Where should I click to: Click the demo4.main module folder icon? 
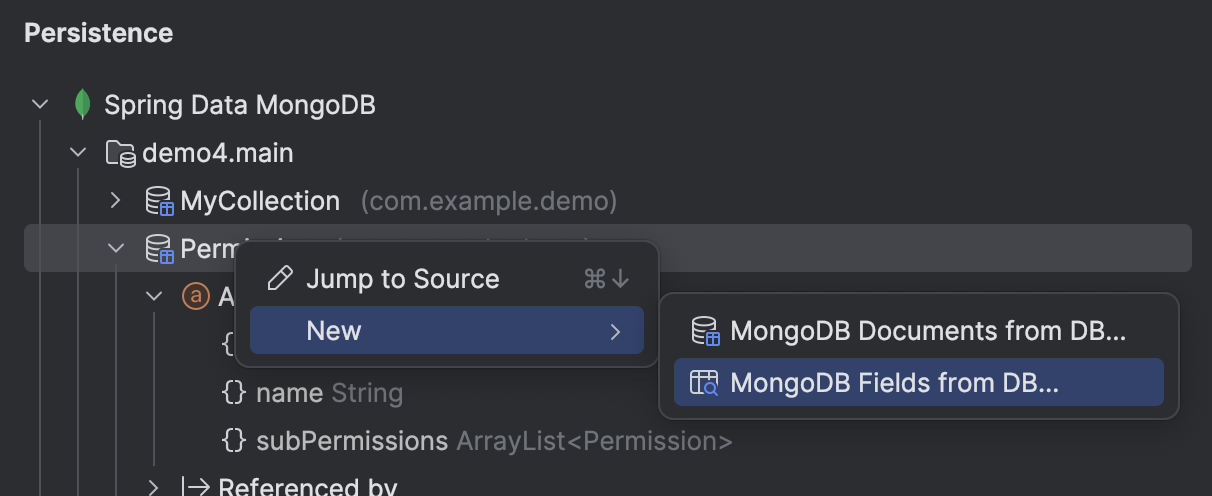[x=120, y=153]
